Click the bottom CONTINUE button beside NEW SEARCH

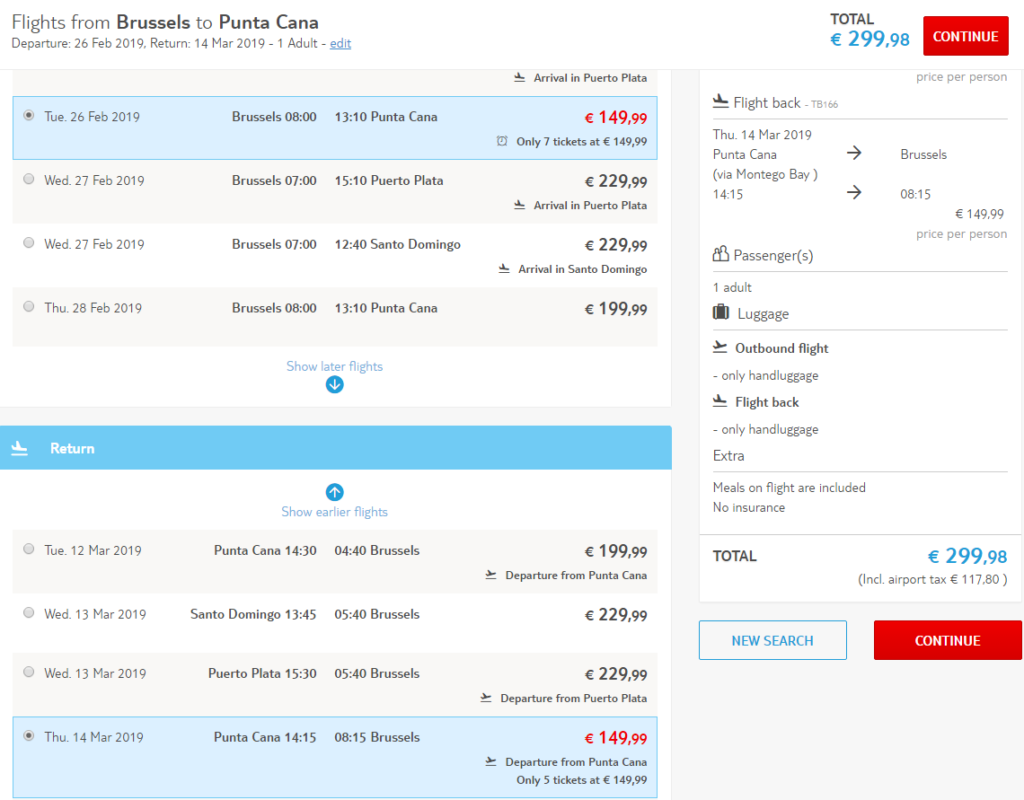[948, 640]
